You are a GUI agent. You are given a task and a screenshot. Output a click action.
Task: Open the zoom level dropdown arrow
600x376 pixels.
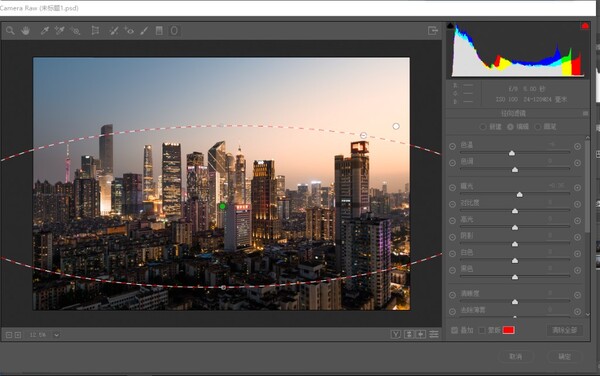[56, 335]
